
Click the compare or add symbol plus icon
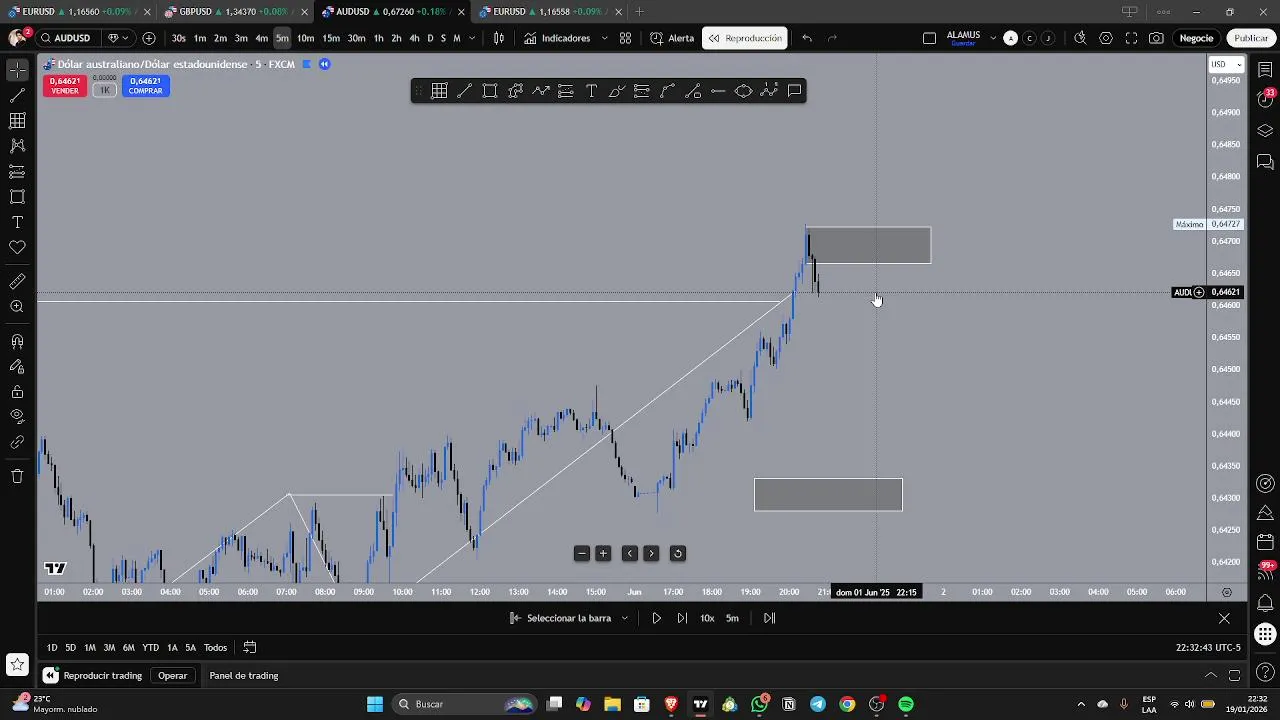(x=149, y=38)
